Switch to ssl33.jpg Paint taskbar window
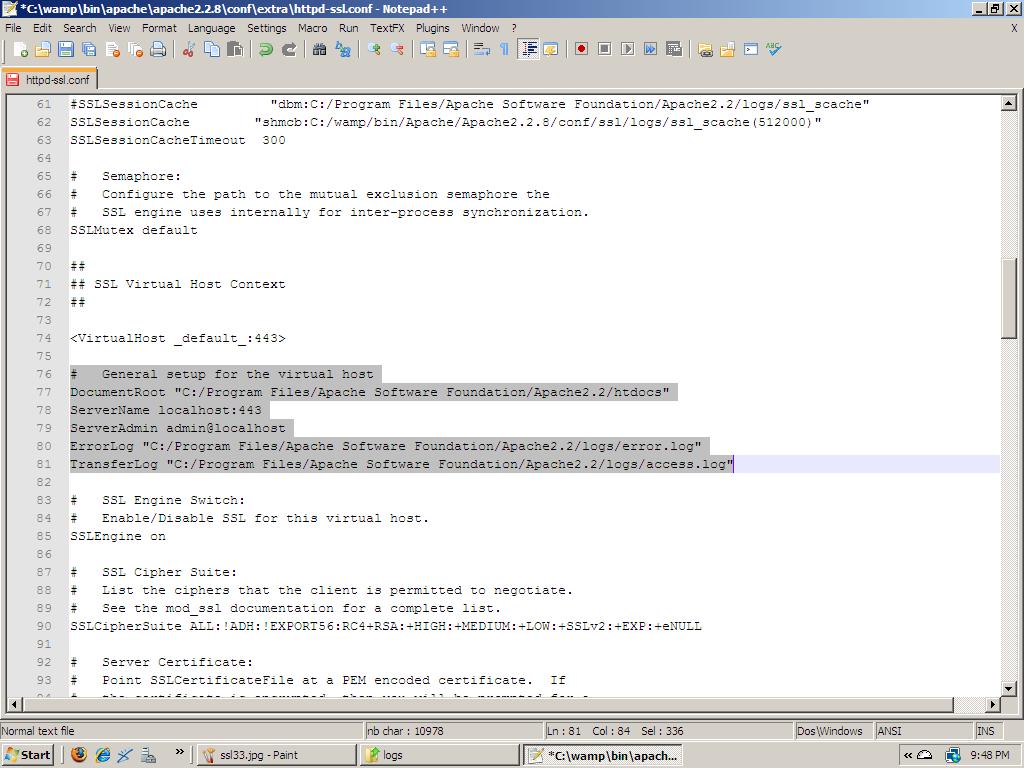 pos(275,755)
